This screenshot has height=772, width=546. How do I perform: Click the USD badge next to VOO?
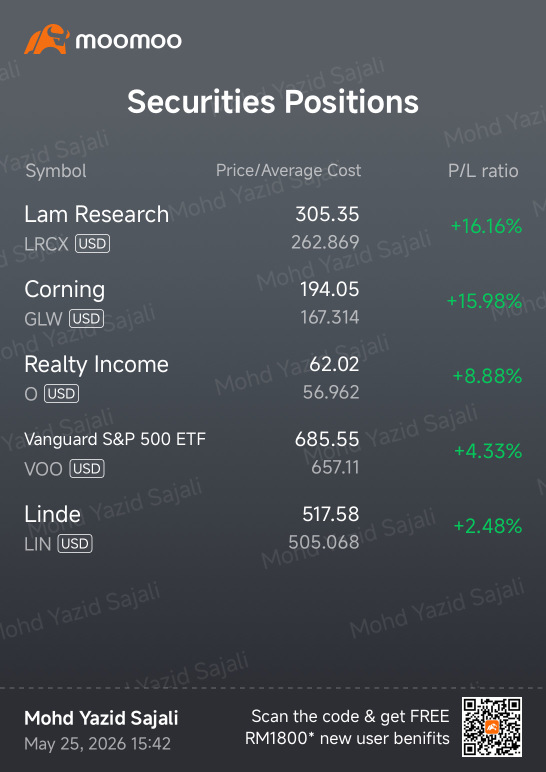[x=87, y=469]
